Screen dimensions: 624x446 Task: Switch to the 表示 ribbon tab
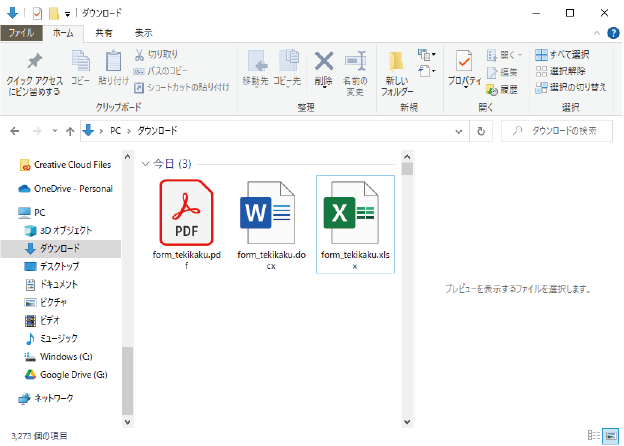coord(143,32)
